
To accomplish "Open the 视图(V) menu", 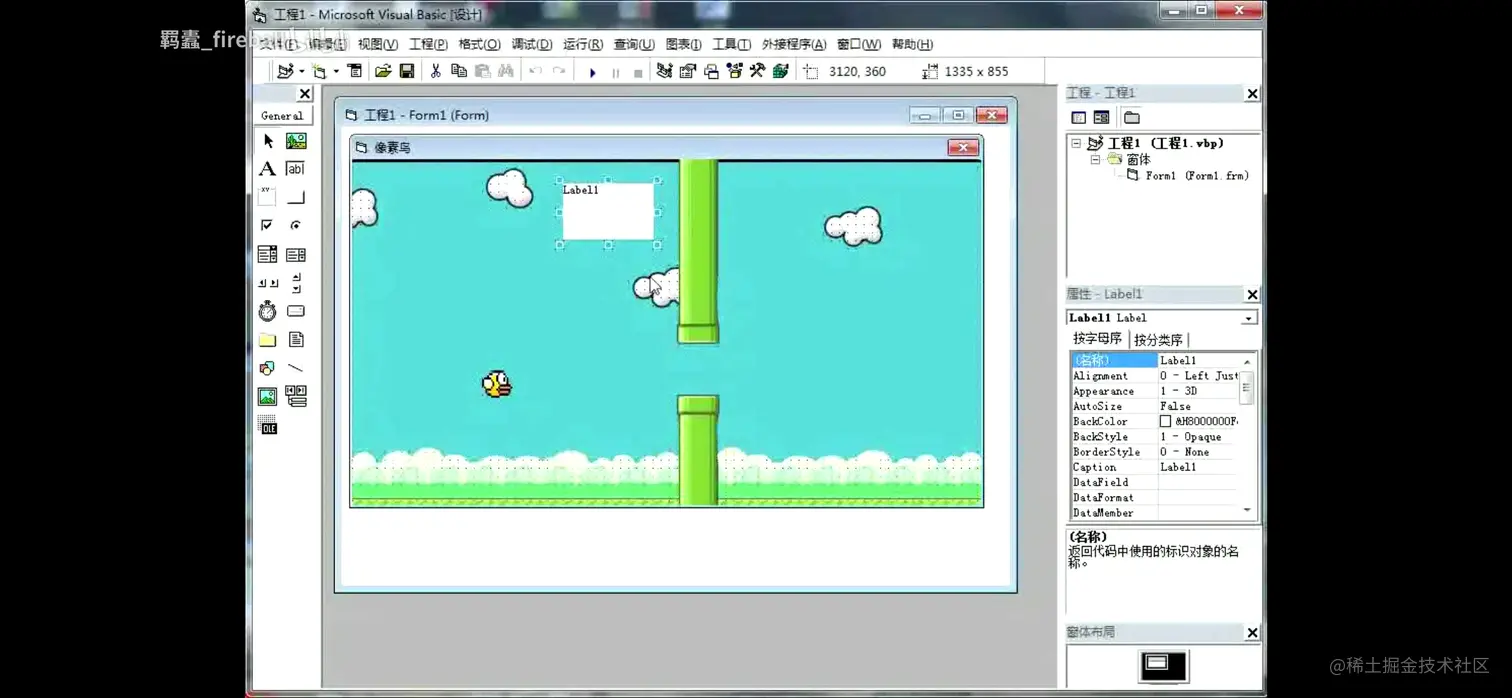I will [x=378, y=44].
